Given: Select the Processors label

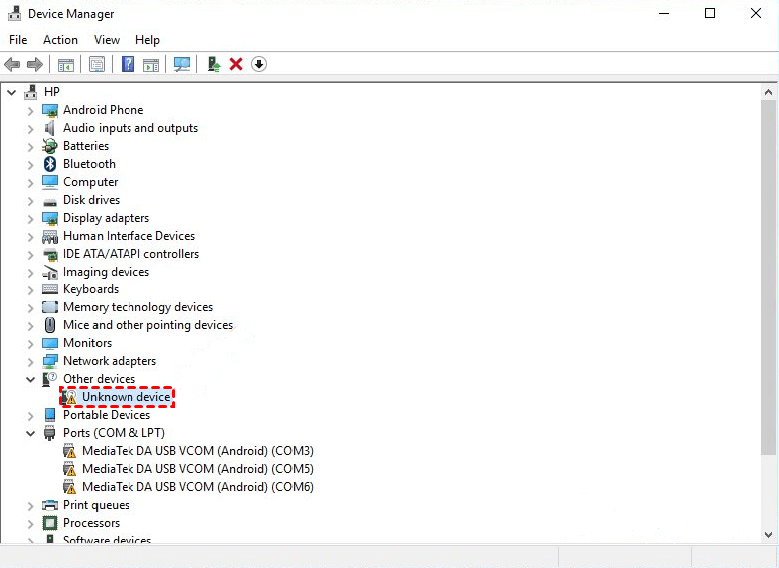Looking at the screenshot, I should 91,523.
